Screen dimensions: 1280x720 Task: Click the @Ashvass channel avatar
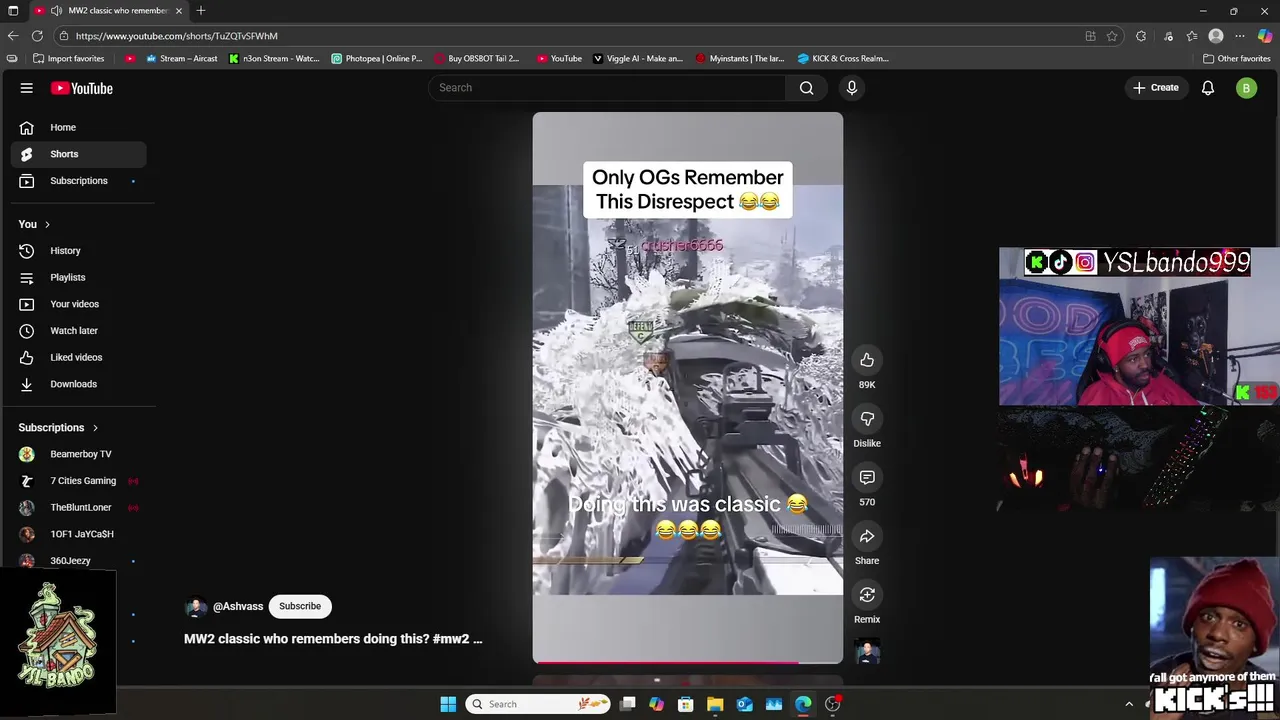196,607
